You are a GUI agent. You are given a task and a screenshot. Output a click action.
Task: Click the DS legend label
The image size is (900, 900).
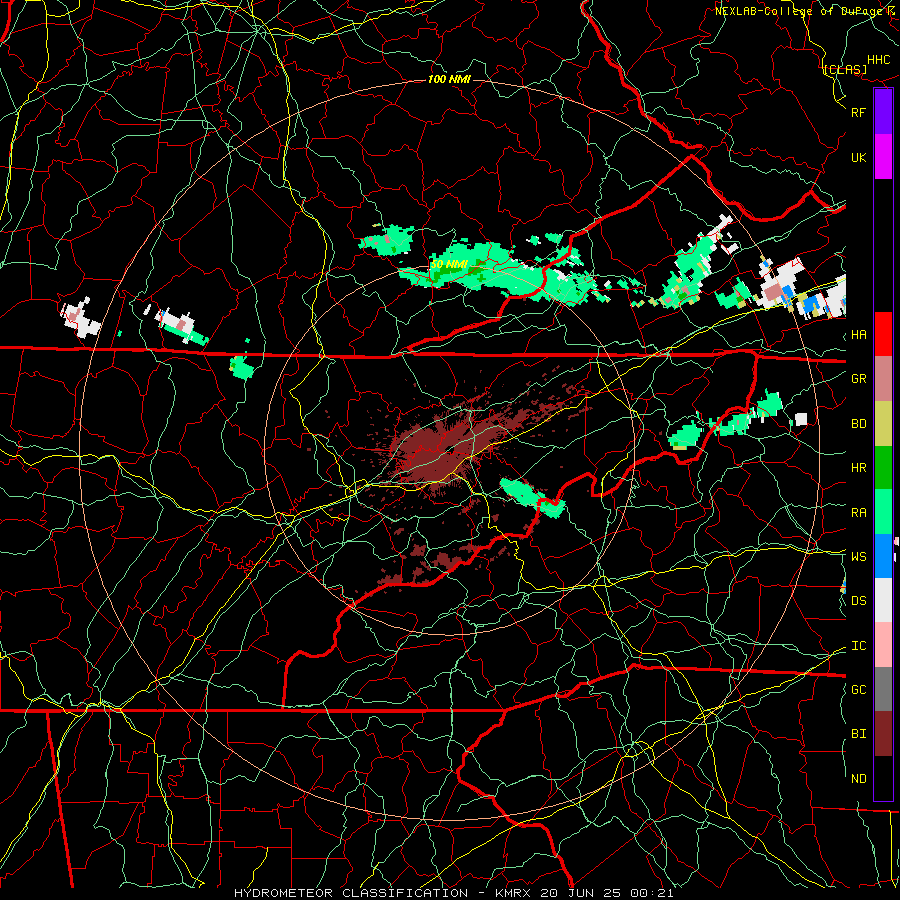pyautogui.click(x=858, y=601)
